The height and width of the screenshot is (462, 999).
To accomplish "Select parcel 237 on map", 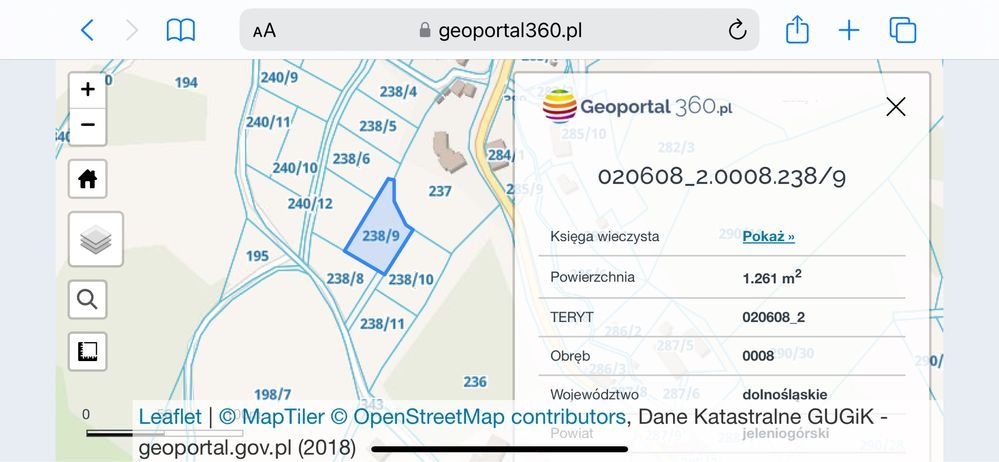I will point(440,191).
